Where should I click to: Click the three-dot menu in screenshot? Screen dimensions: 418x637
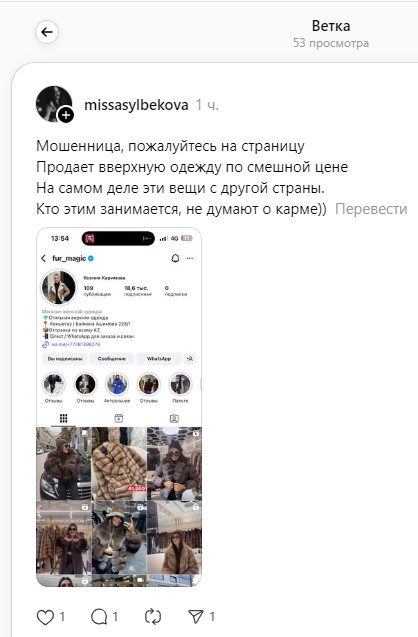pyautogui.click(x=190, y=258)
